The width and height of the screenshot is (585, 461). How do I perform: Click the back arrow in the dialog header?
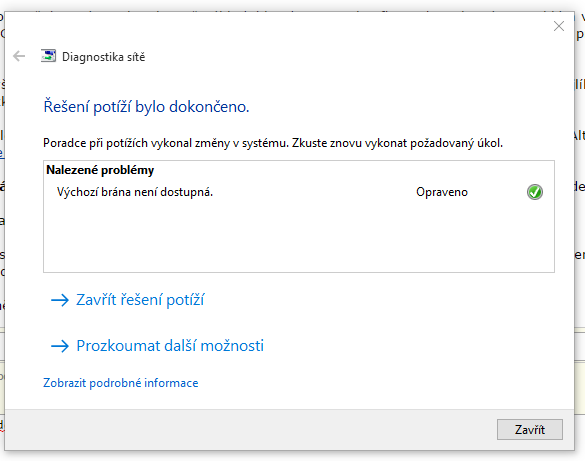(19, 56)
